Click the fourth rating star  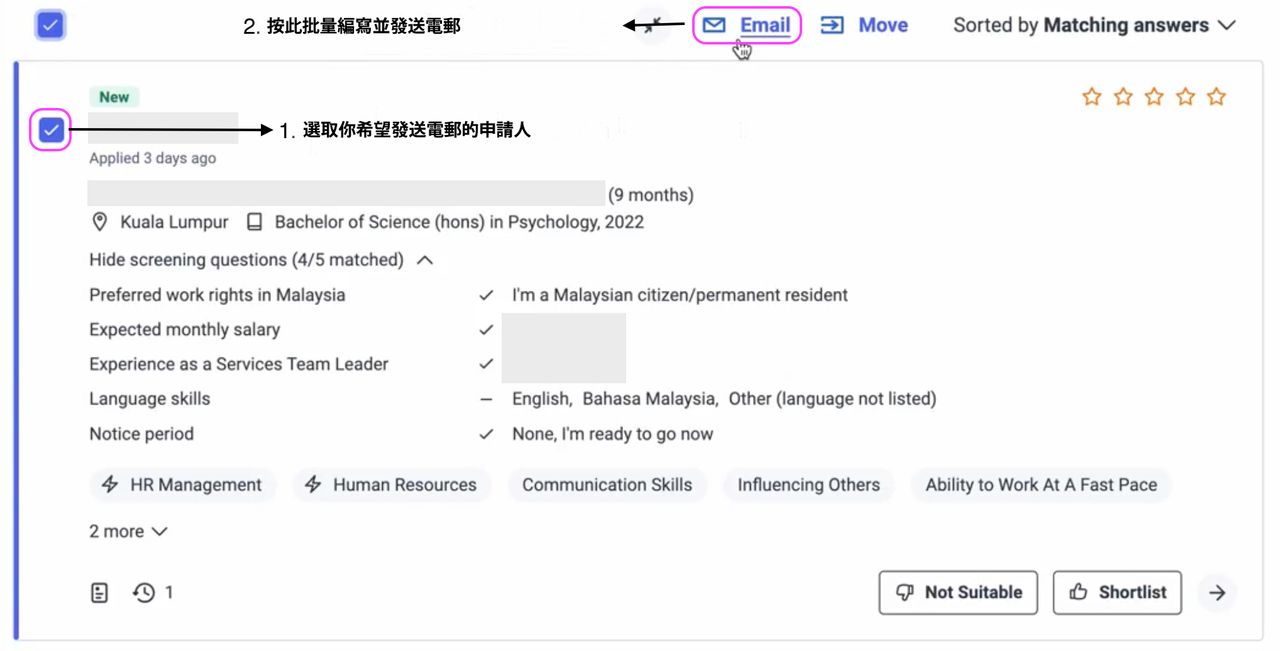(1185, 97)
